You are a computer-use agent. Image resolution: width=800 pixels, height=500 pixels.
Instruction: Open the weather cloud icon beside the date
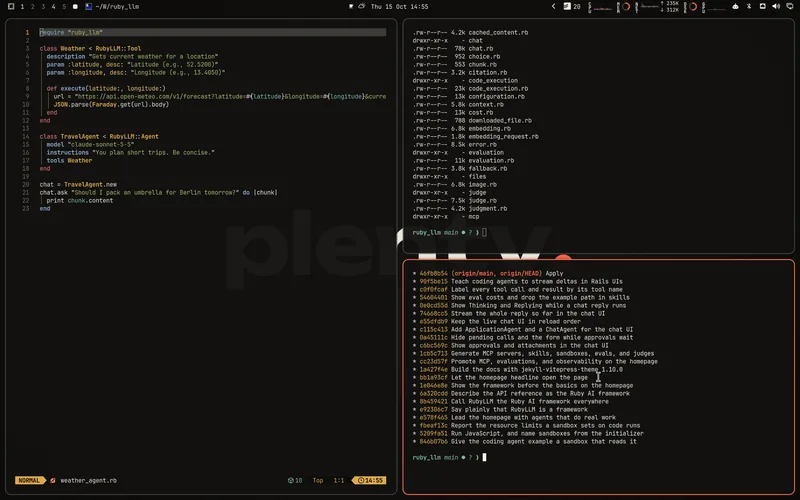pyautogui.click(x=362, y=7)
